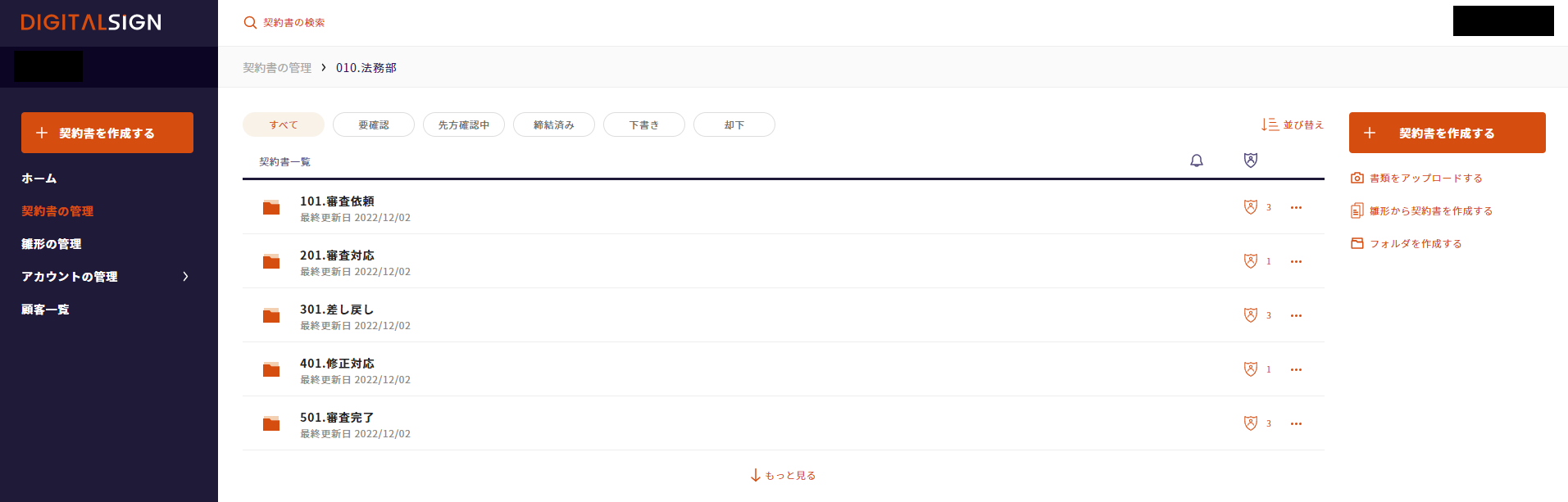
Task: Select the 要確認 filter tab
Action: click(x=374, y=124)
